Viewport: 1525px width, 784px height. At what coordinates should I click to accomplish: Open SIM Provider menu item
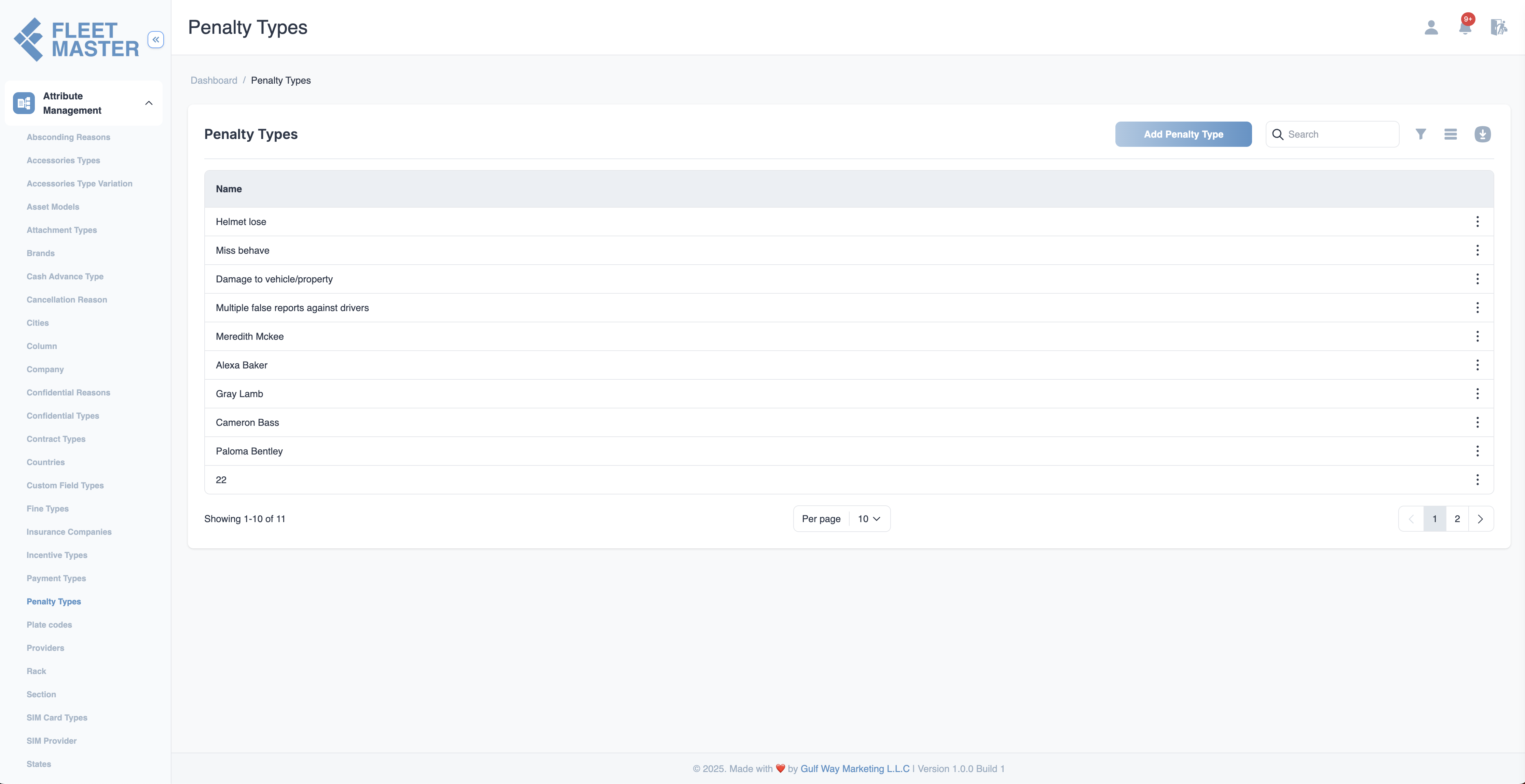click(x=52, y=741)
